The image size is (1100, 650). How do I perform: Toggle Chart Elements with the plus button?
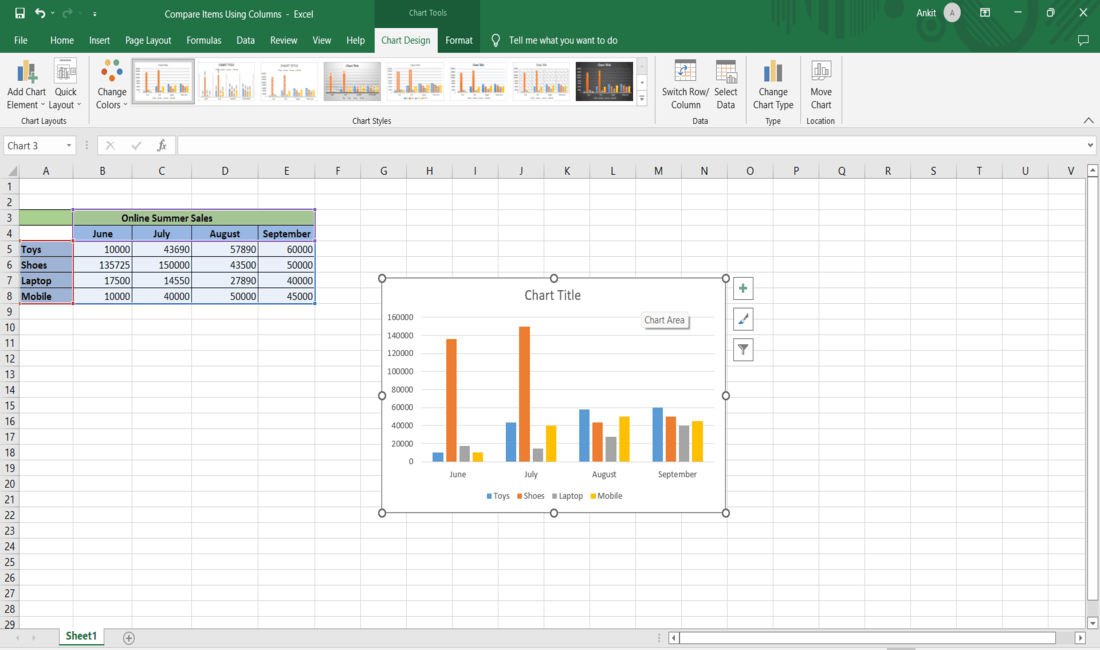(x=743, y=288)
